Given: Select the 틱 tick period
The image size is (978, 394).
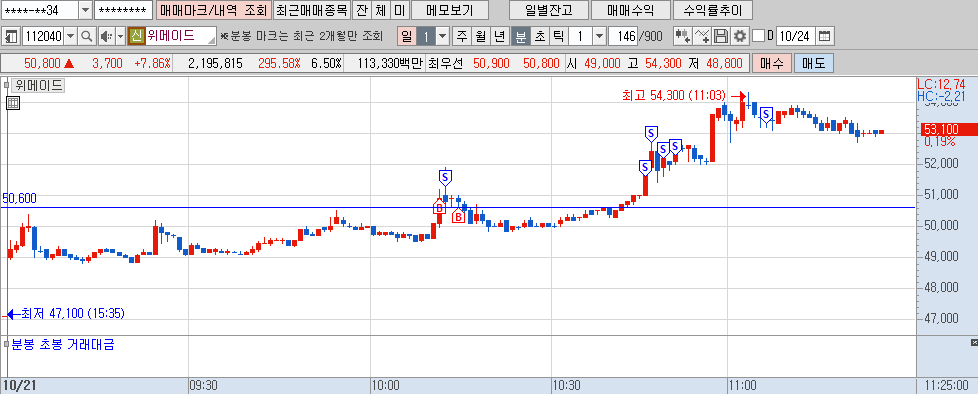Looking at the screenshot, I should (x=558, y=36).
